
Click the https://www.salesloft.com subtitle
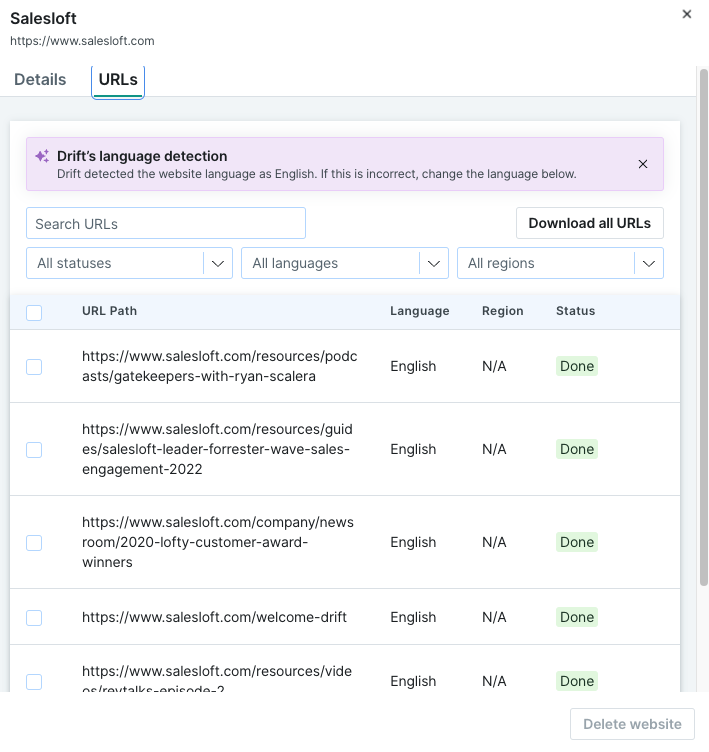coord(82,41)
